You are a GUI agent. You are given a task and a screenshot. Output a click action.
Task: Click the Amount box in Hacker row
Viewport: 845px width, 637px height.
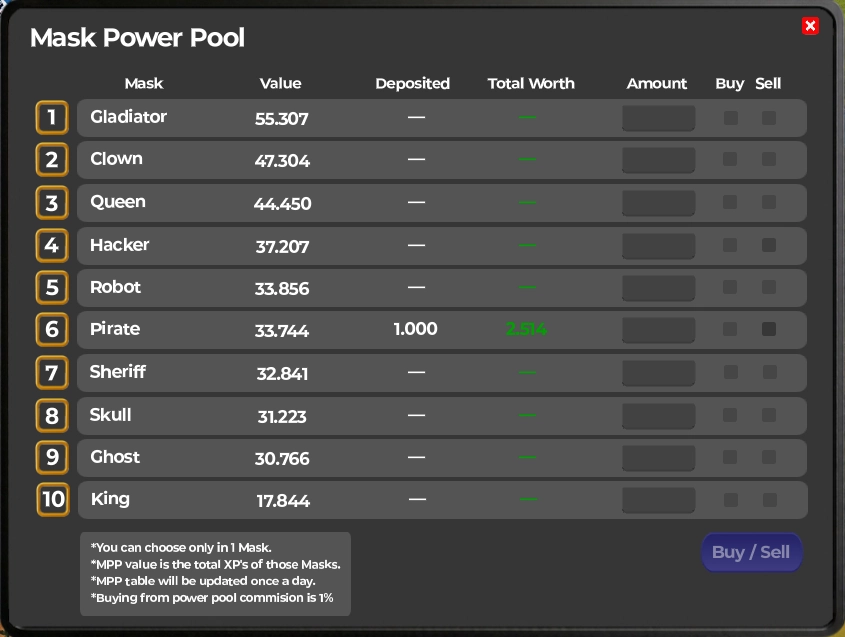pos(659,246)
